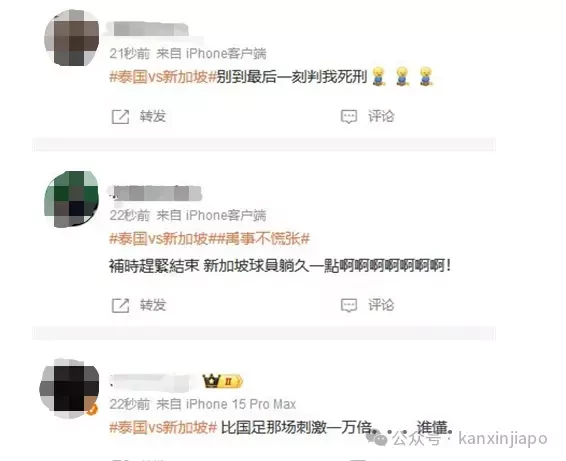Viewport: 566px width, 461px height.
Task: Open #泰国vs新加坡# hashtag in third post
Action: (163, 427)
